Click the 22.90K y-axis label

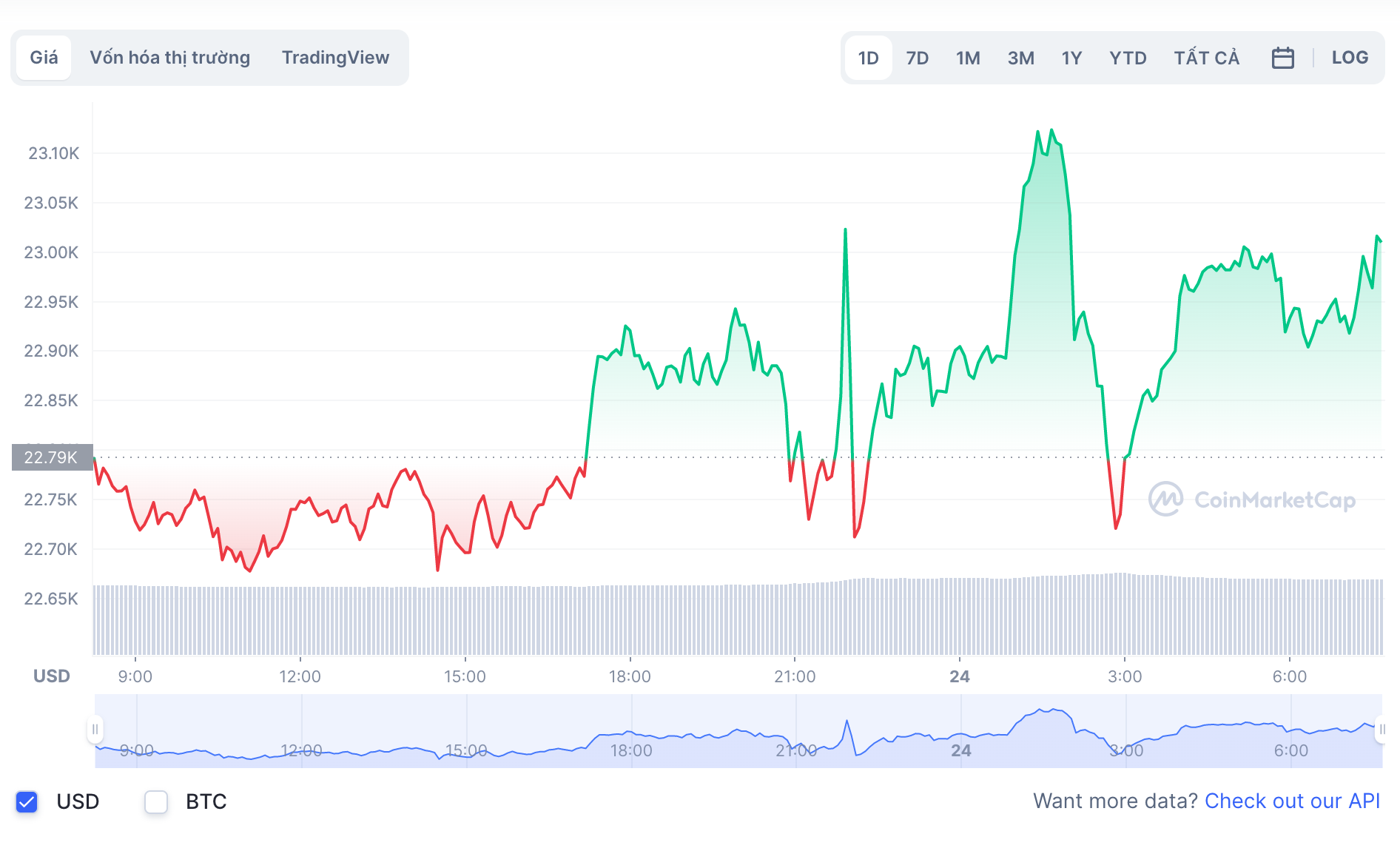tap(51, 351)
